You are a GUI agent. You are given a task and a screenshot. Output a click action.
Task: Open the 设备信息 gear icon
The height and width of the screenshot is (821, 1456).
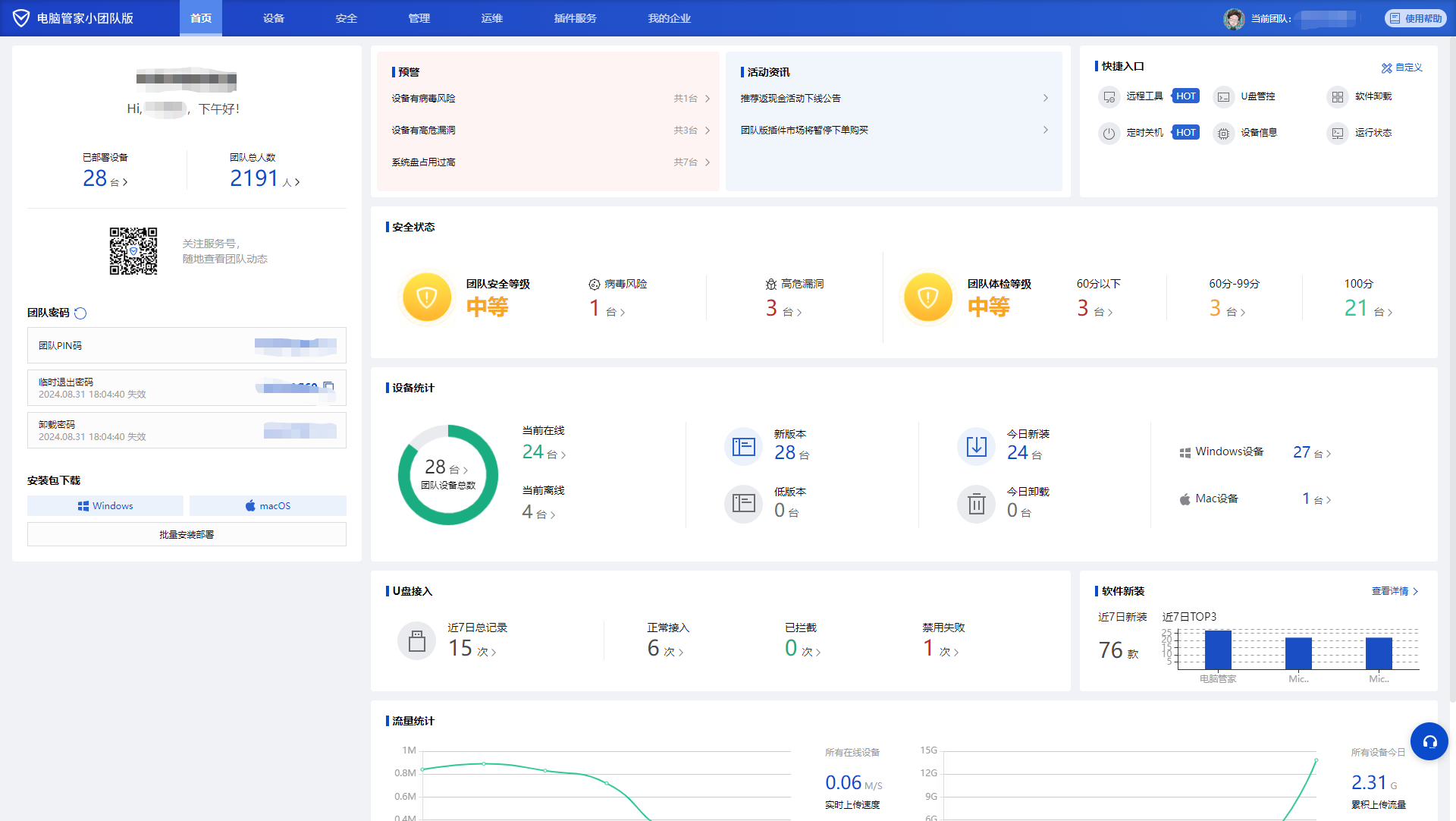pyautogui.click(x=1223, y=133)
